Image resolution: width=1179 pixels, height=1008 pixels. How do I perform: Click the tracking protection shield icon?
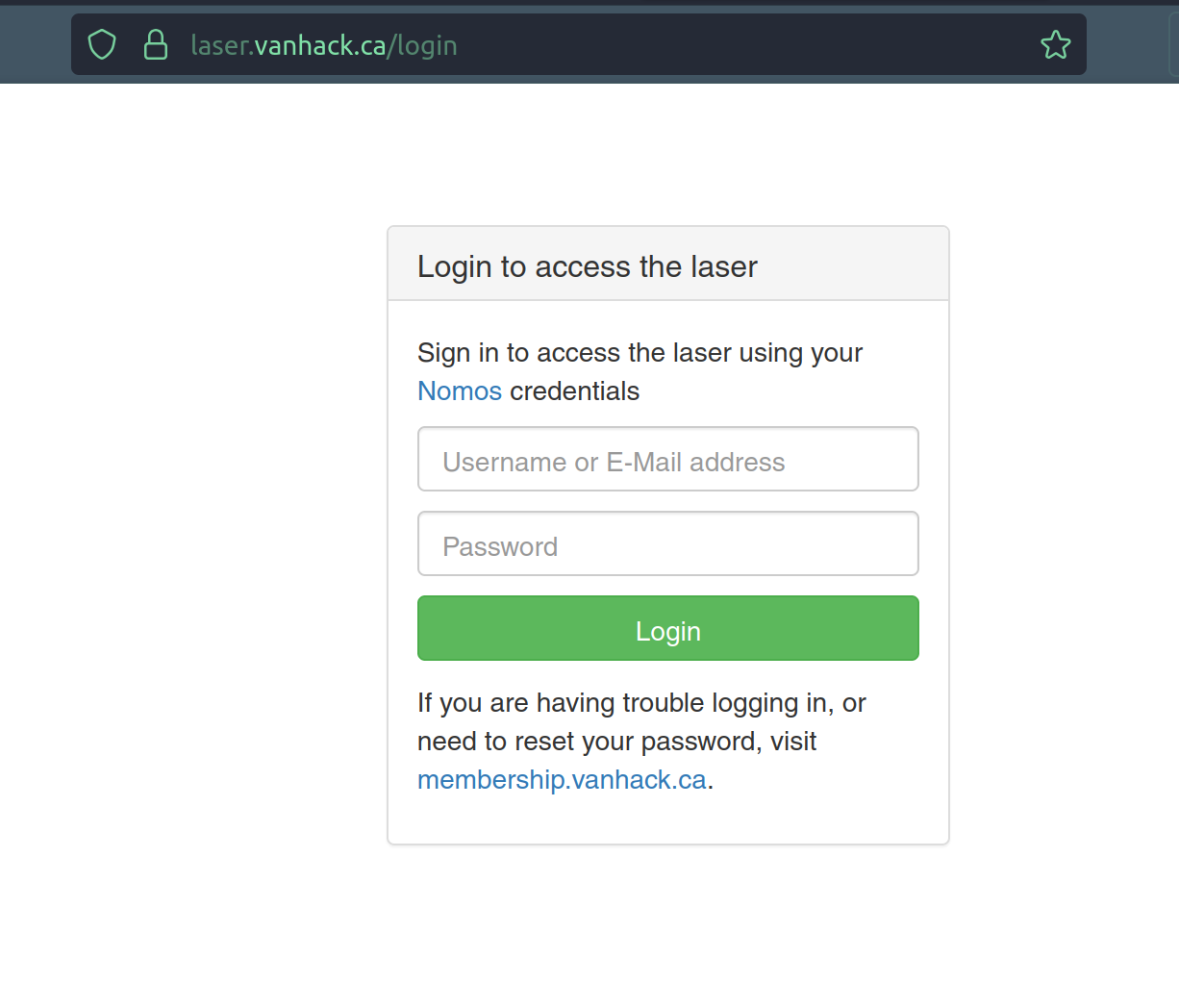pyautogui.click(x=102, y=45)
